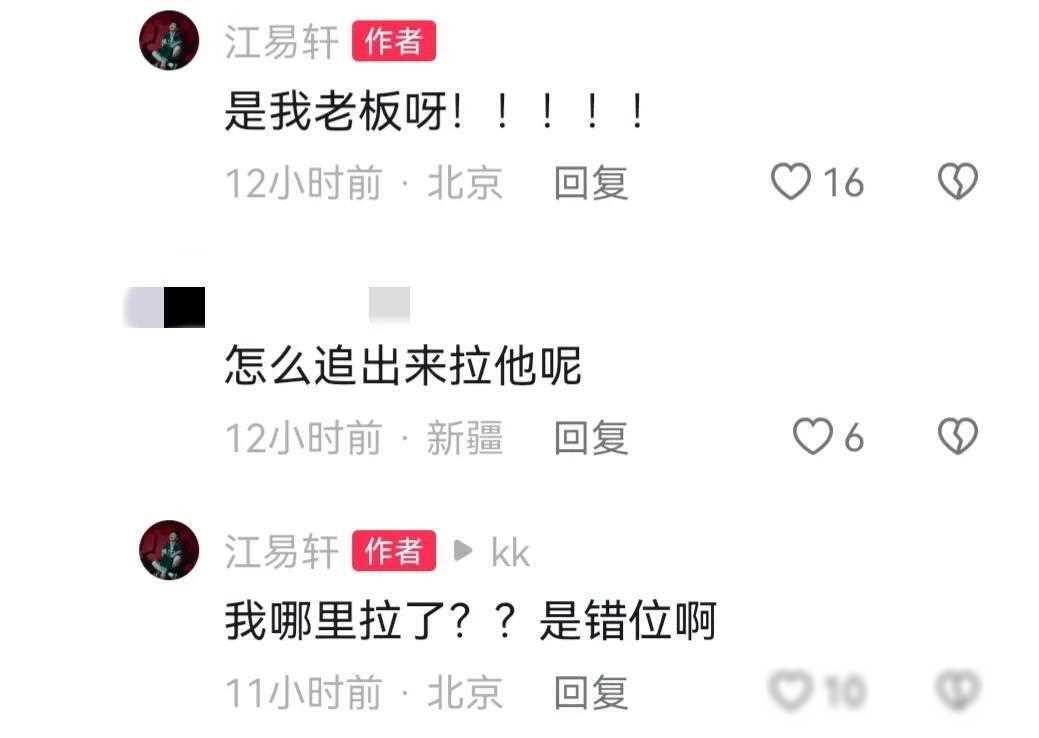Screen dimensions: 1039x738
Task: Like the comment 怎么追出来拉他呢
Action: point(812,437)
